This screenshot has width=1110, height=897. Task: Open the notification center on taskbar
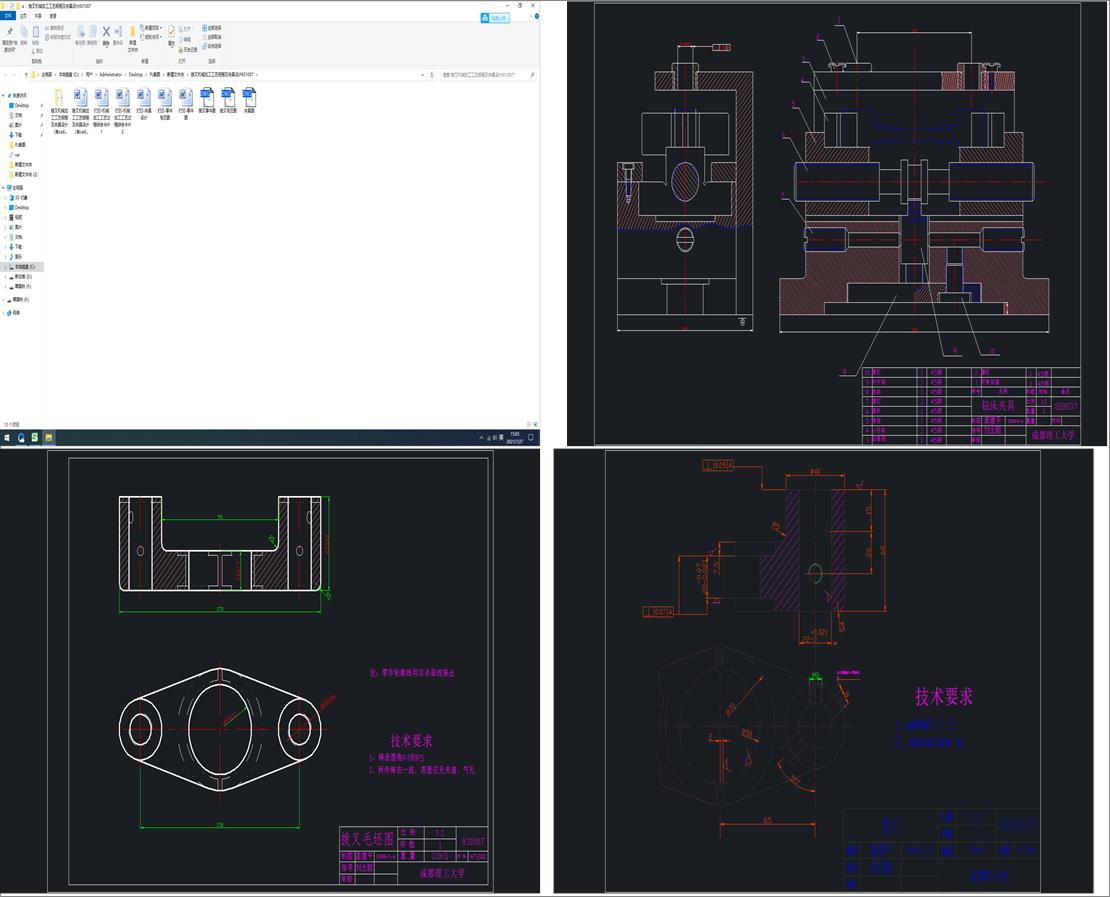(x=531, y=438)
